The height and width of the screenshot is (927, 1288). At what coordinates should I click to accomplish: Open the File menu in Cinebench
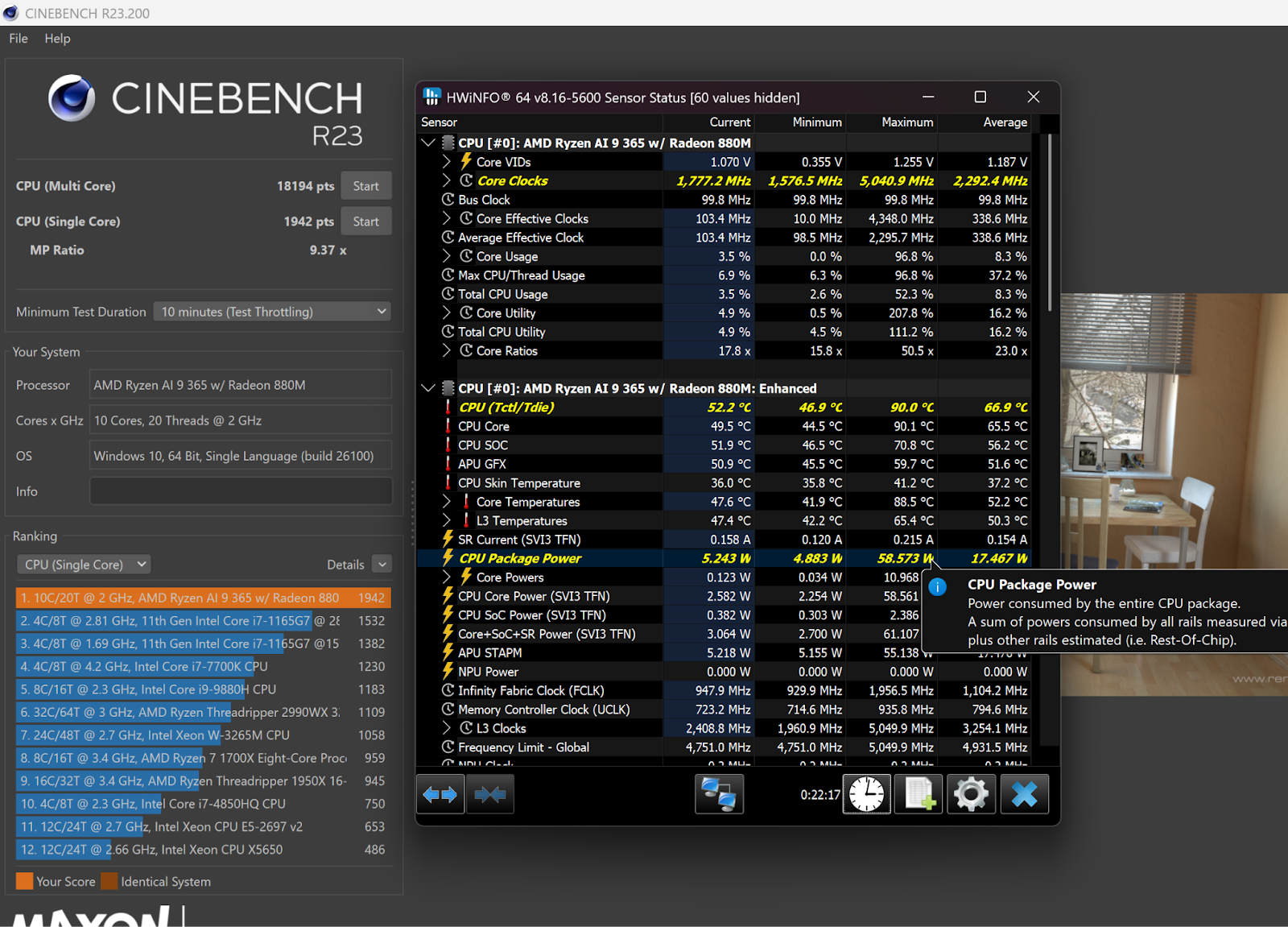19,38
